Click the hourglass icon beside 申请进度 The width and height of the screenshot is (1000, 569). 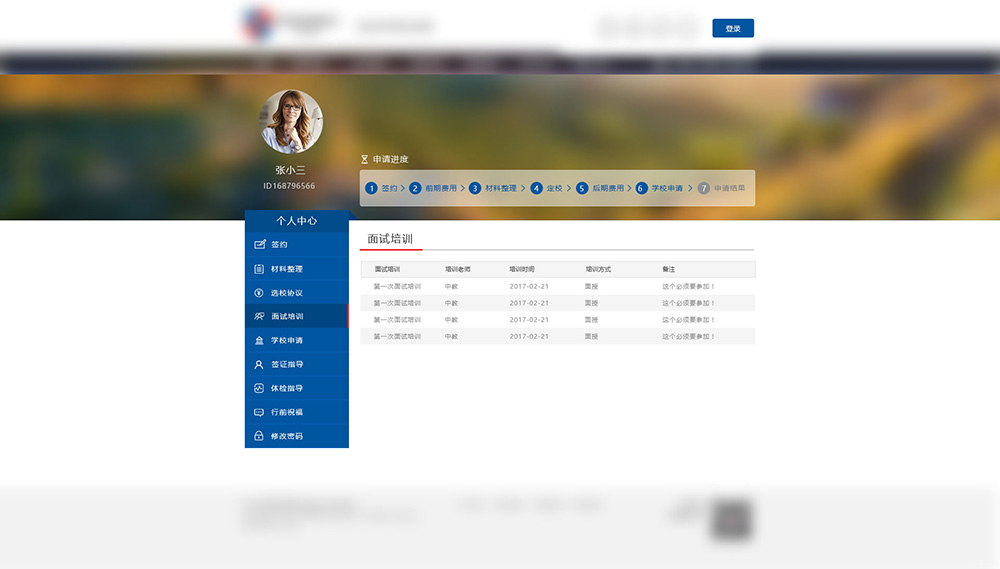(x=364, y=160)
